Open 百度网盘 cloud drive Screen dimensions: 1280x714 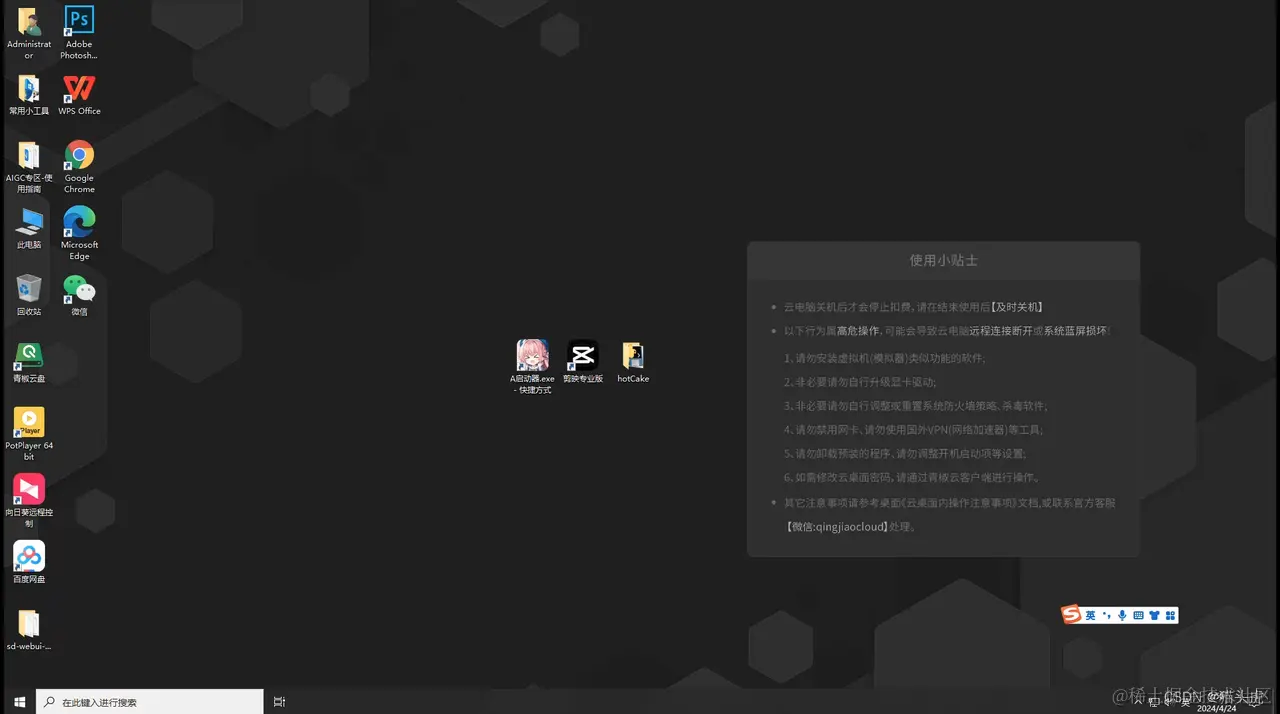(28, 555)
